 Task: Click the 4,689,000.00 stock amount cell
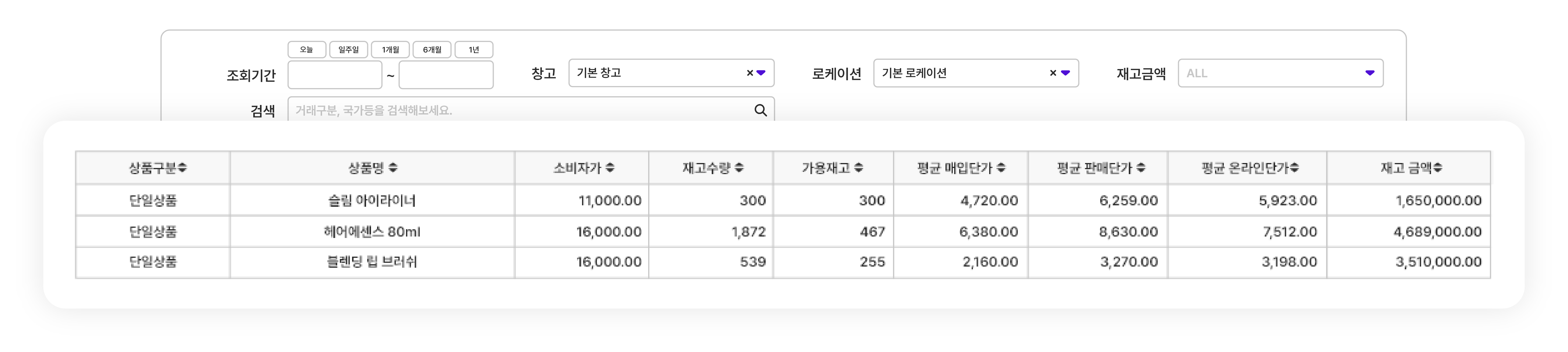(1409, 232)
